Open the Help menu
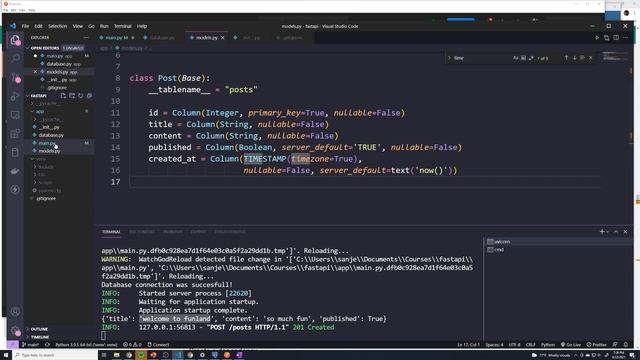Image resolution: width=640 pixels, height=360 pixels. point(142,26)
